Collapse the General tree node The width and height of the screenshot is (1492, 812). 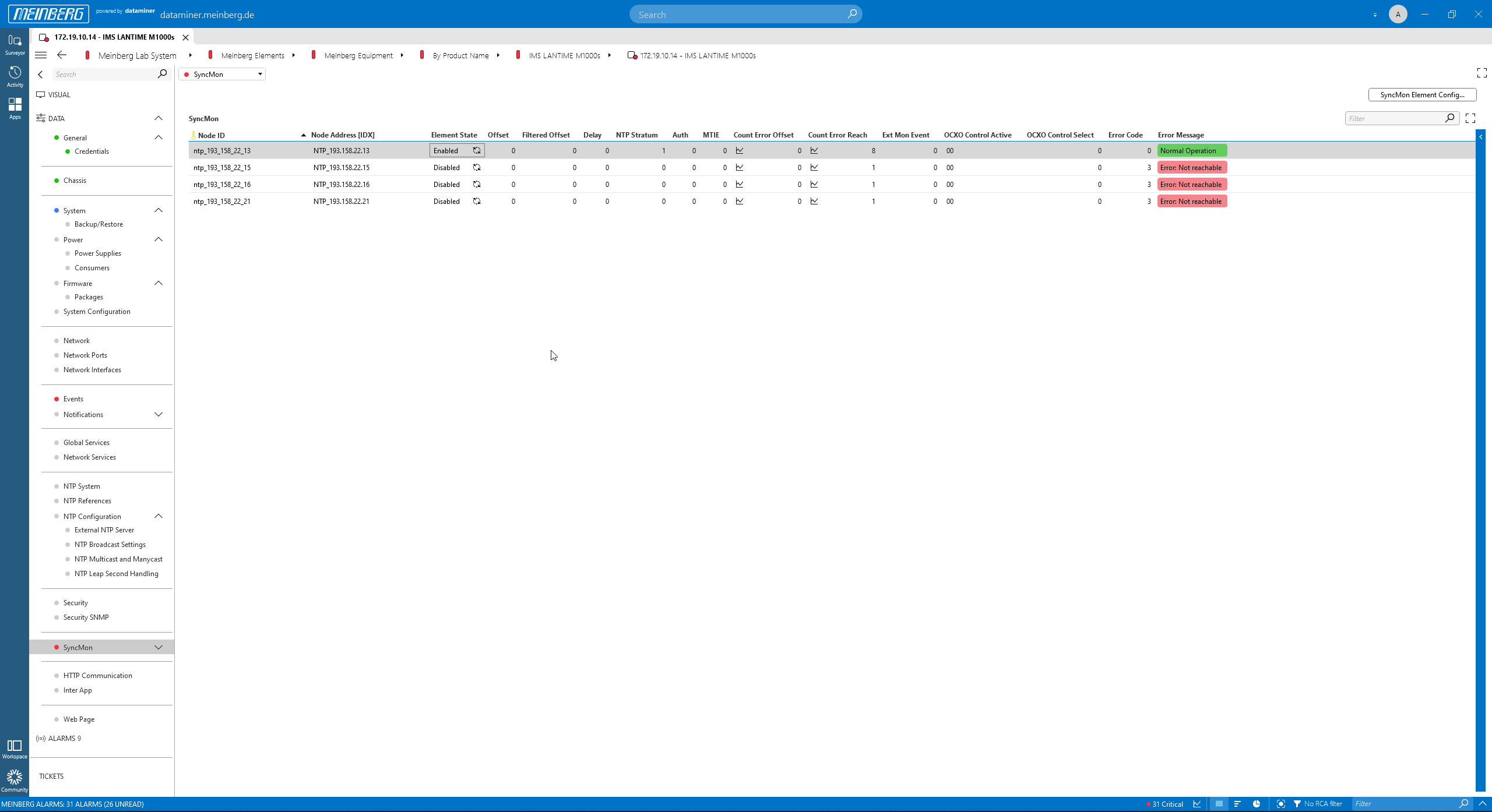(159, 137)
